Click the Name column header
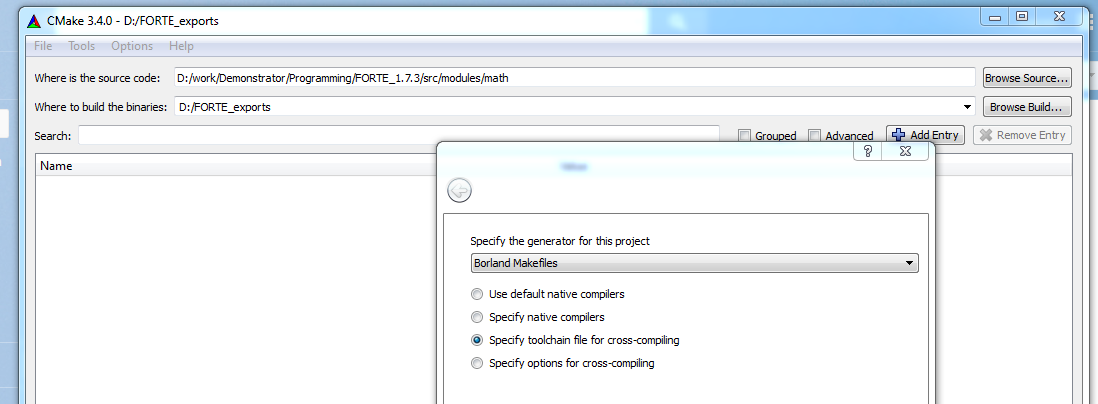 tap(56, 166)
